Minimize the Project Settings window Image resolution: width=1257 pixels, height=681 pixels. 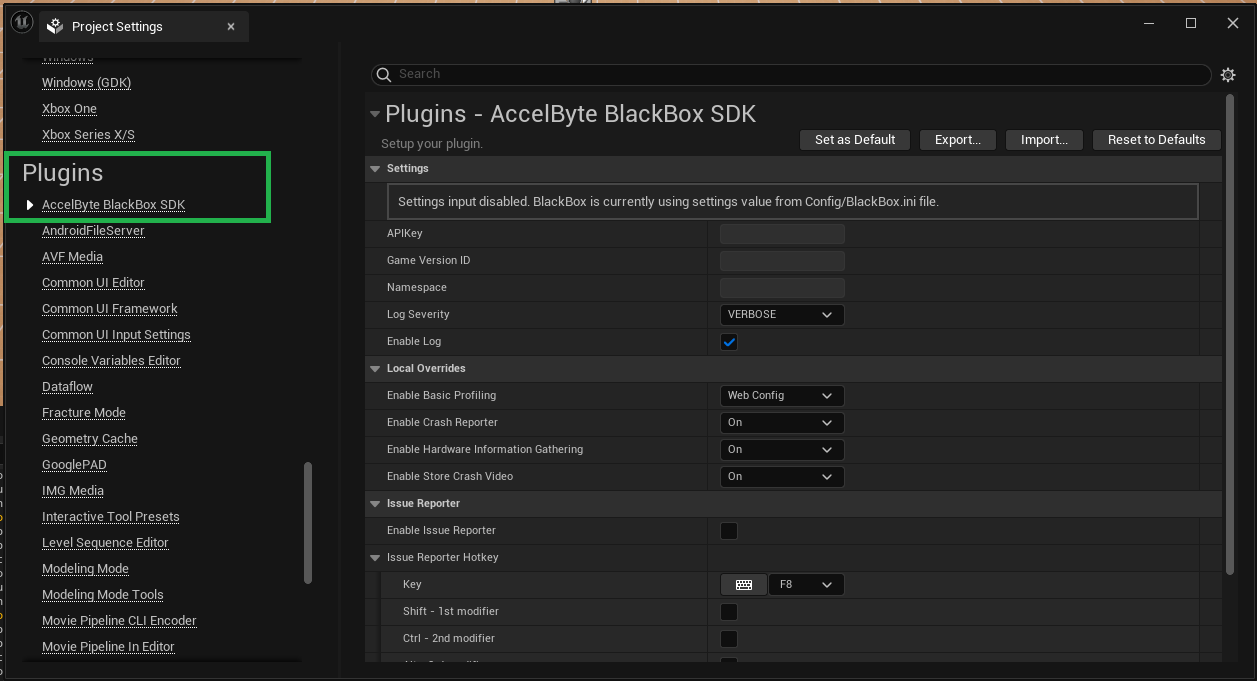pyautogui.click(x=1149, y=23)
